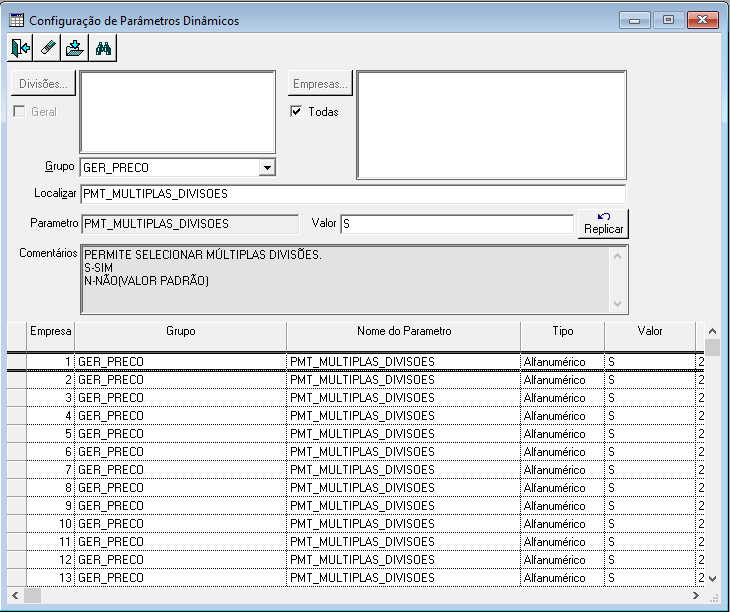Click the Empresas... button
The height and width of the screenshot is (612, 730).
point(320,84)
